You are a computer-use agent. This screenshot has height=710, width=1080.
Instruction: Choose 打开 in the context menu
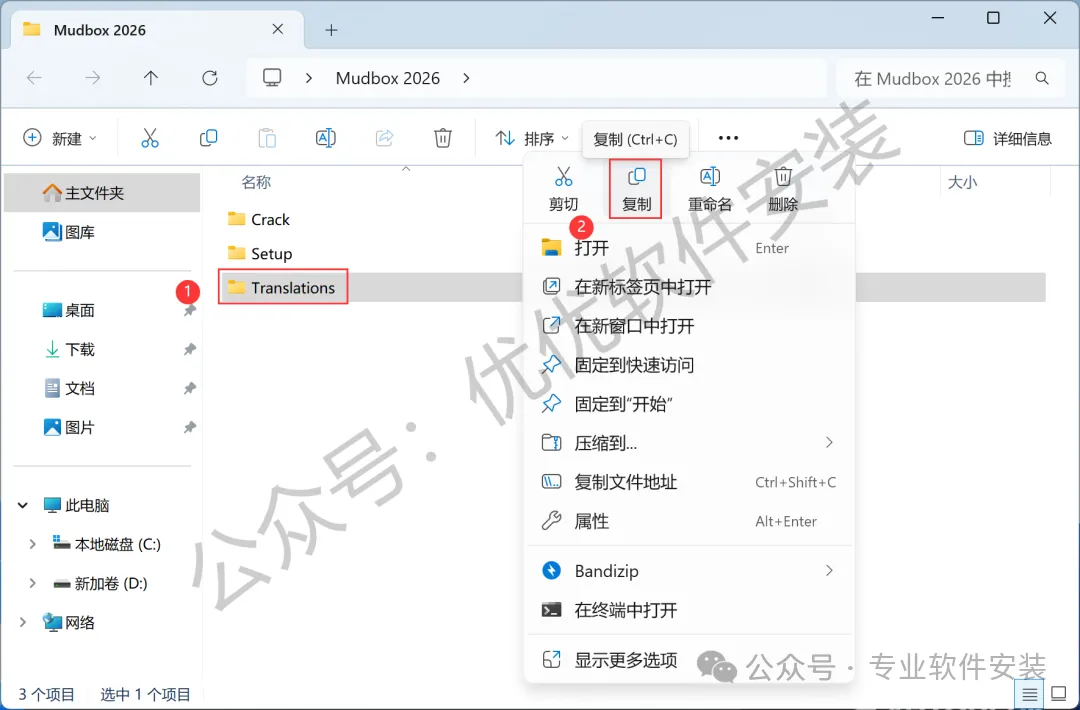coord(689,248)
